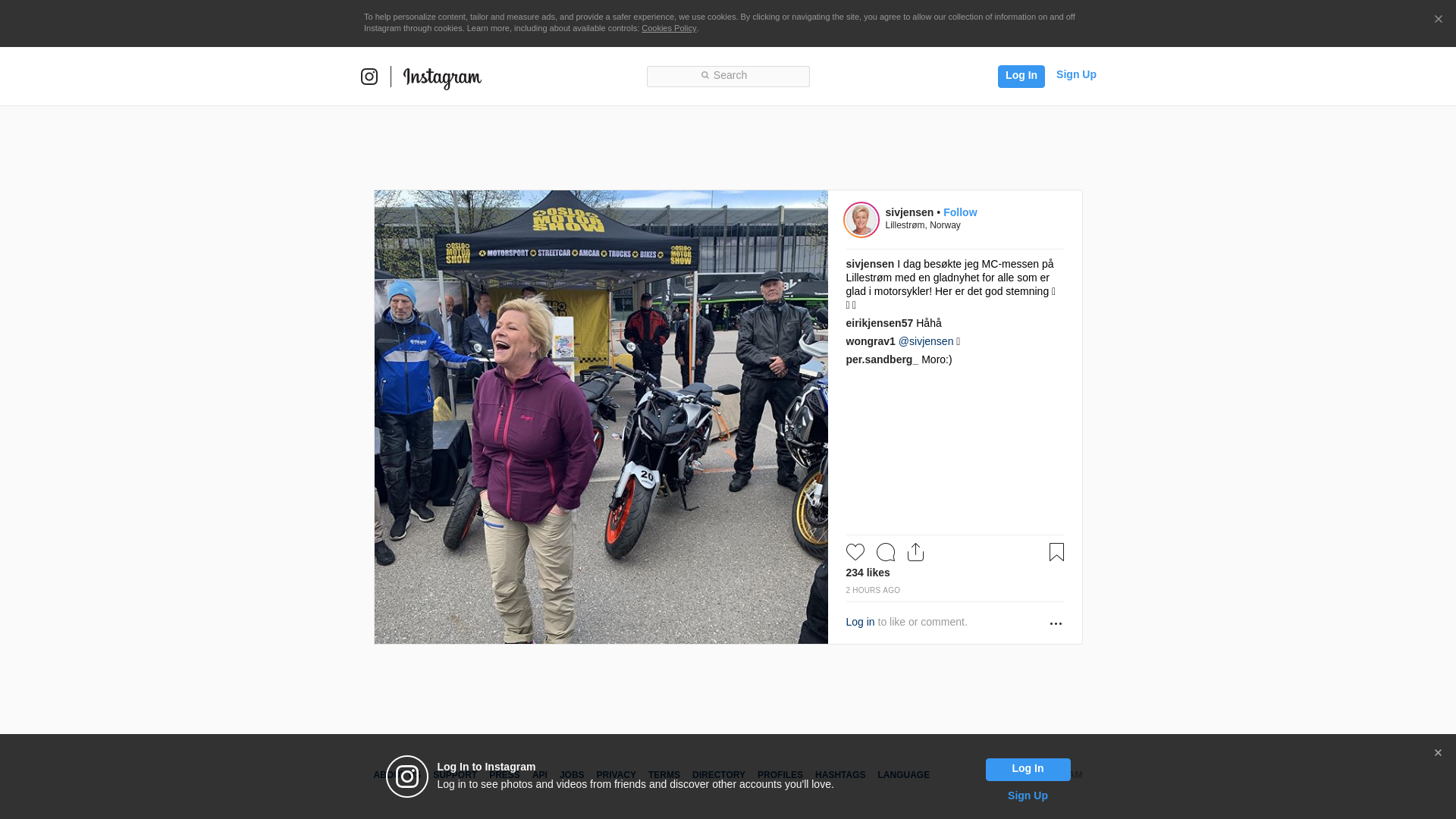Viewport: 1456px width, 819px height.
Task: Open Lillestrøm, Norway location link
Action: click(923, 225)
